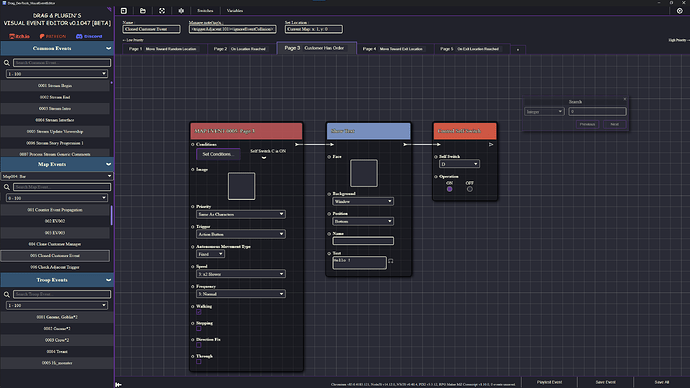Click the event Name input field
The width and height of the screenshot is (690, 388).
tap(151, 29)
